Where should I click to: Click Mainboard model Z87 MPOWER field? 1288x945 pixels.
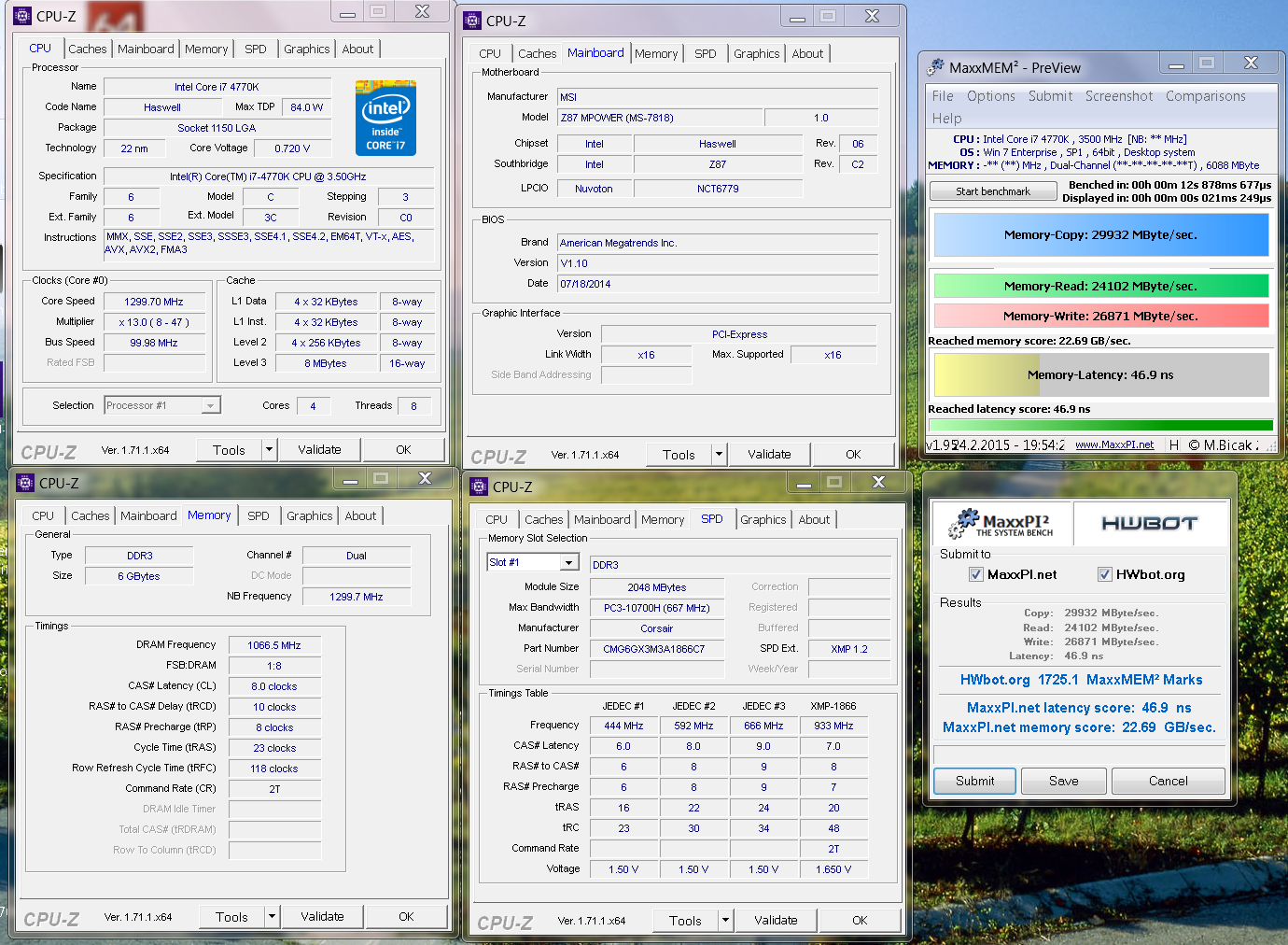pyautogui.click(x=660, y=118)
